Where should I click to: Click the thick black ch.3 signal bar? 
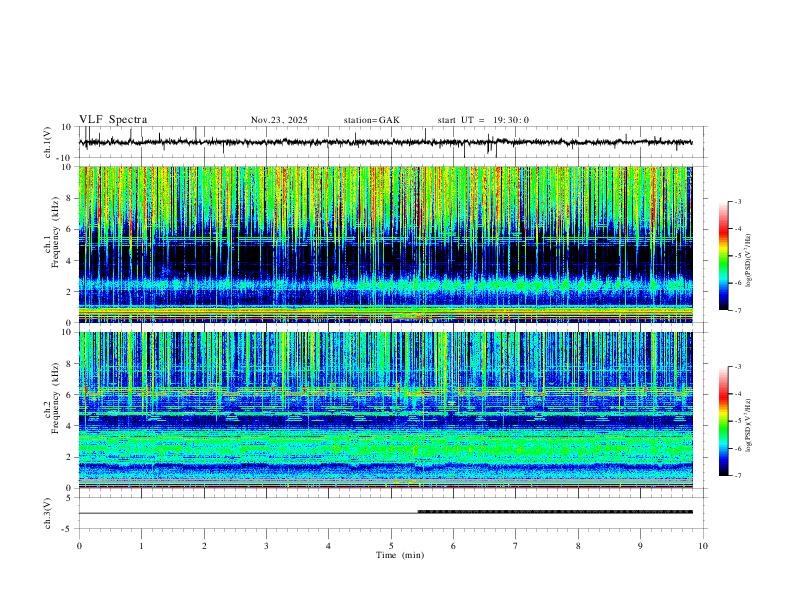click(x=555, y=512)
